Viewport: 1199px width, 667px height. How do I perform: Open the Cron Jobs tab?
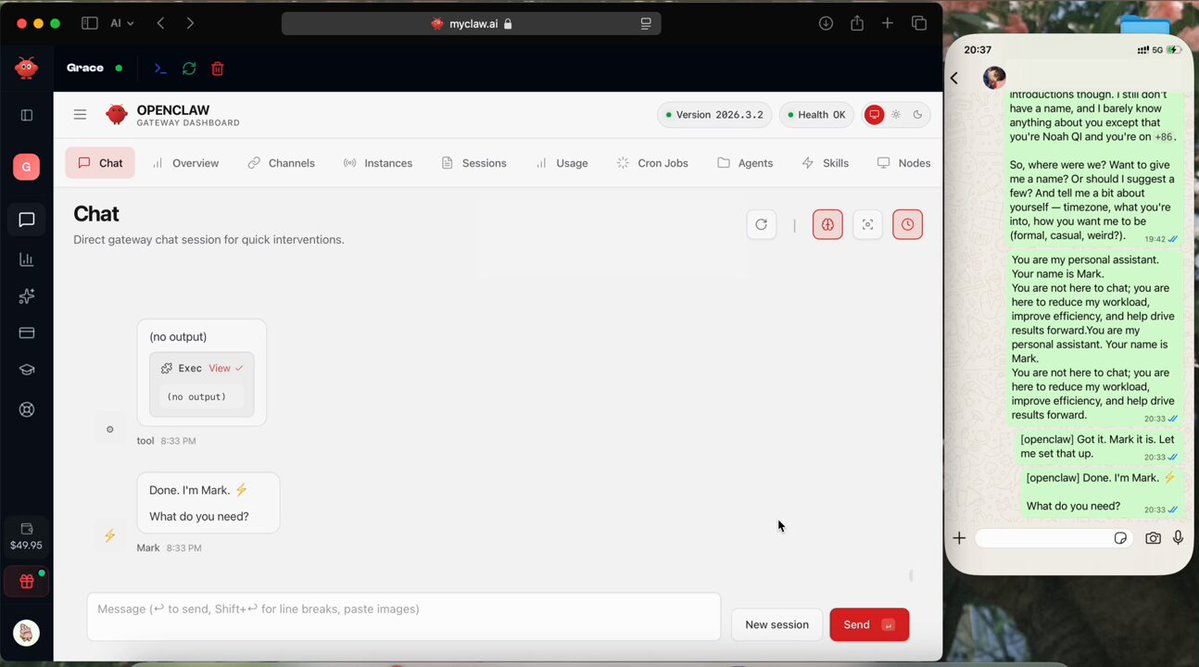pyautogui.click(x=652, y=163)
